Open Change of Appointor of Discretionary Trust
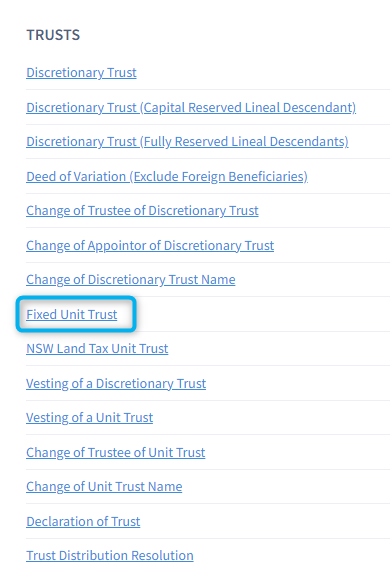The height and width of the screenshot is (585, 390). point(150,245)
